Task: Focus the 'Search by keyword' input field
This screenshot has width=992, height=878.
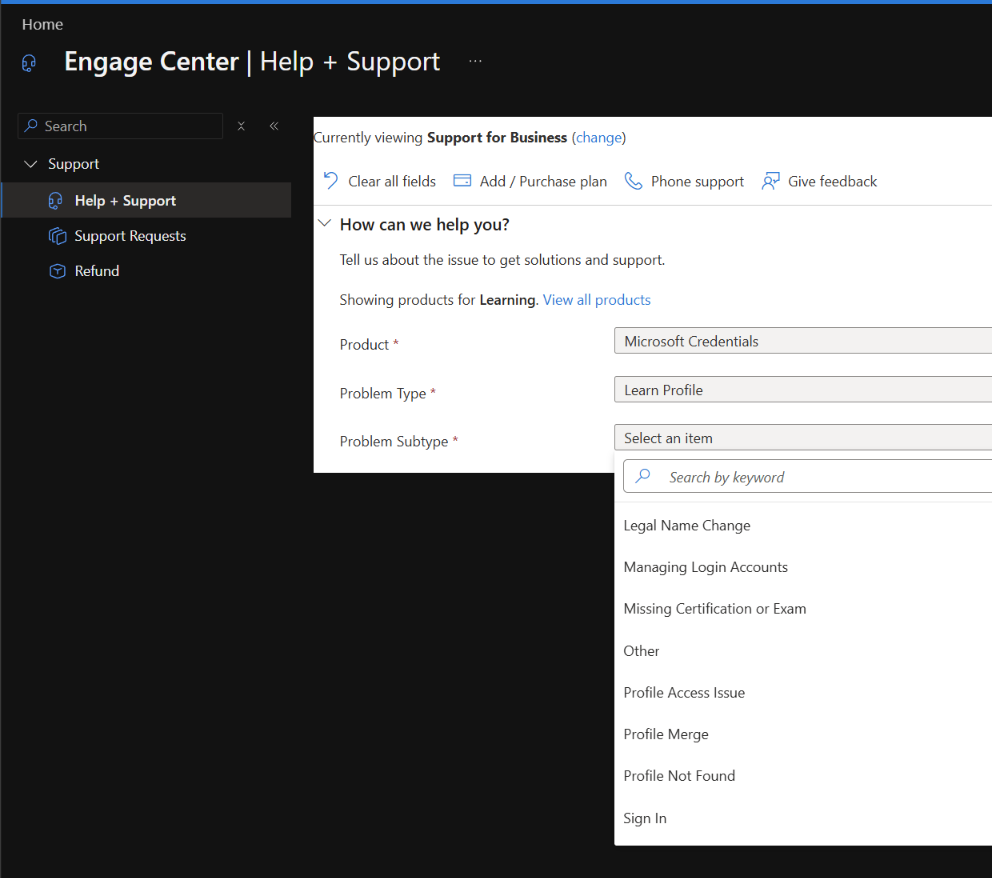Action: [x=807, y=476]
